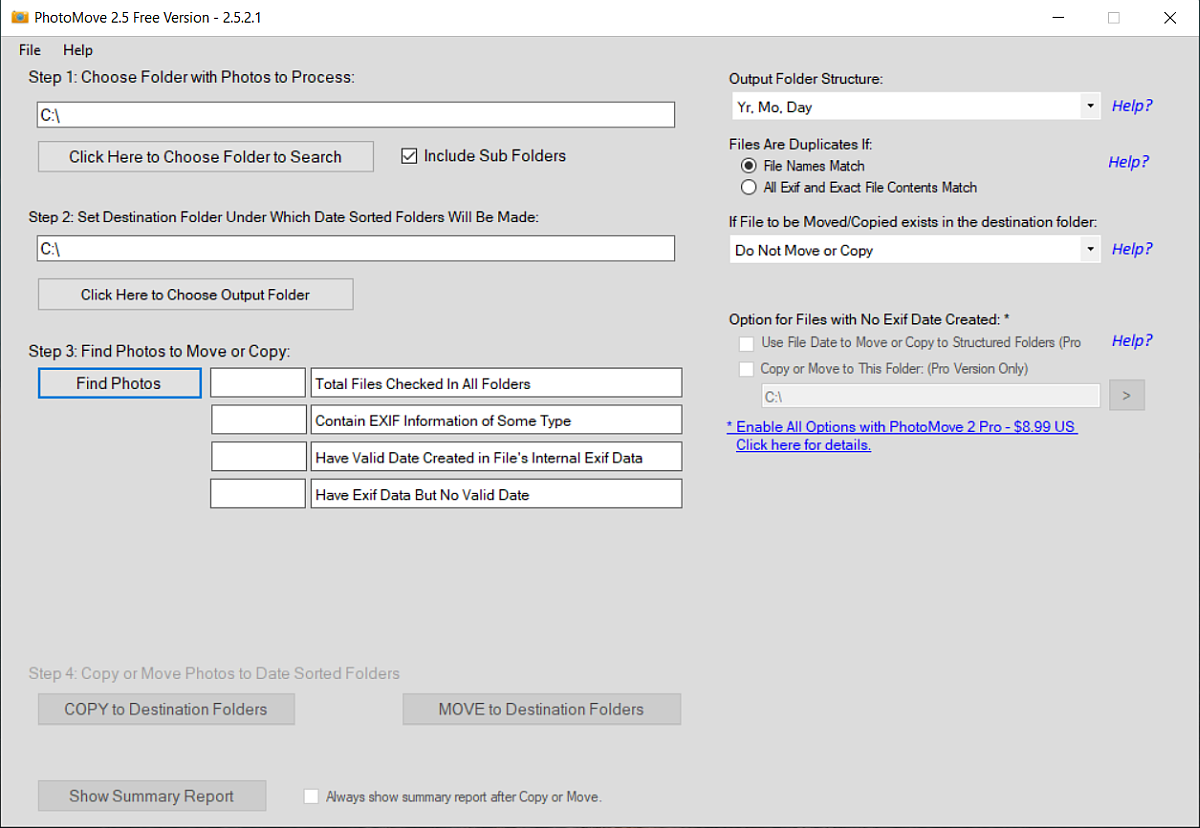Open Help link for No Exif Date option
The width and height of the screenshot is (1200, 828).
click(x=1132, y=340)
